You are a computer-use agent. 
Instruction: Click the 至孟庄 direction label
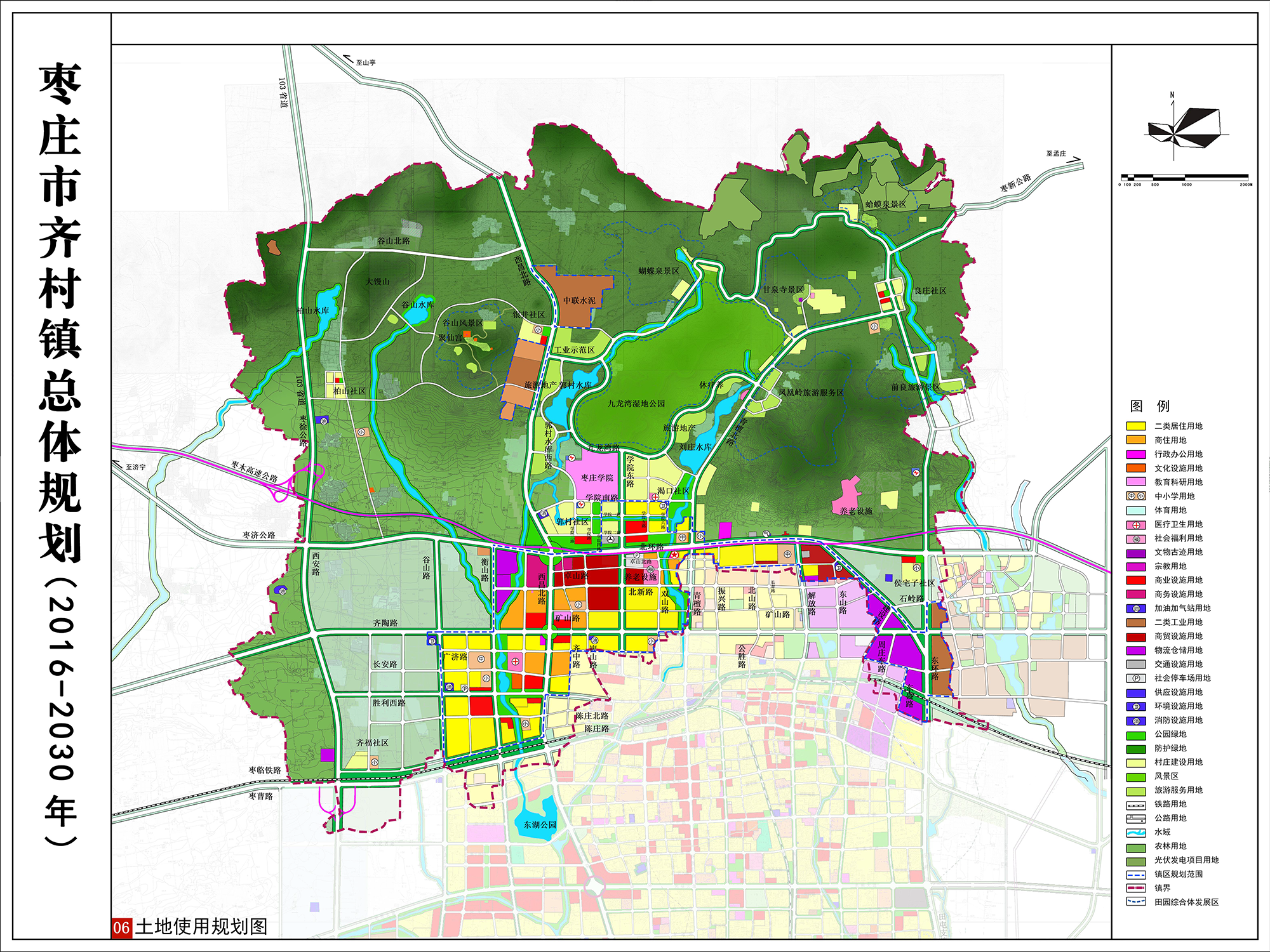coord(1057,153)
